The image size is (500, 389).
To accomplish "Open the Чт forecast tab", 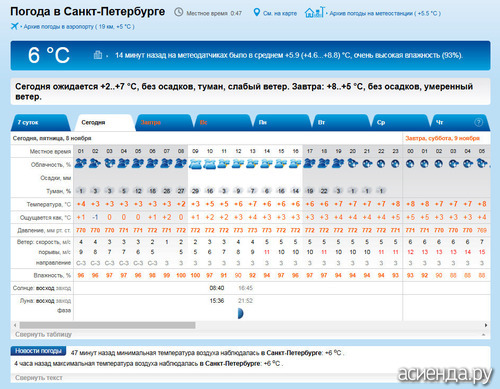I will pos(459,122).
